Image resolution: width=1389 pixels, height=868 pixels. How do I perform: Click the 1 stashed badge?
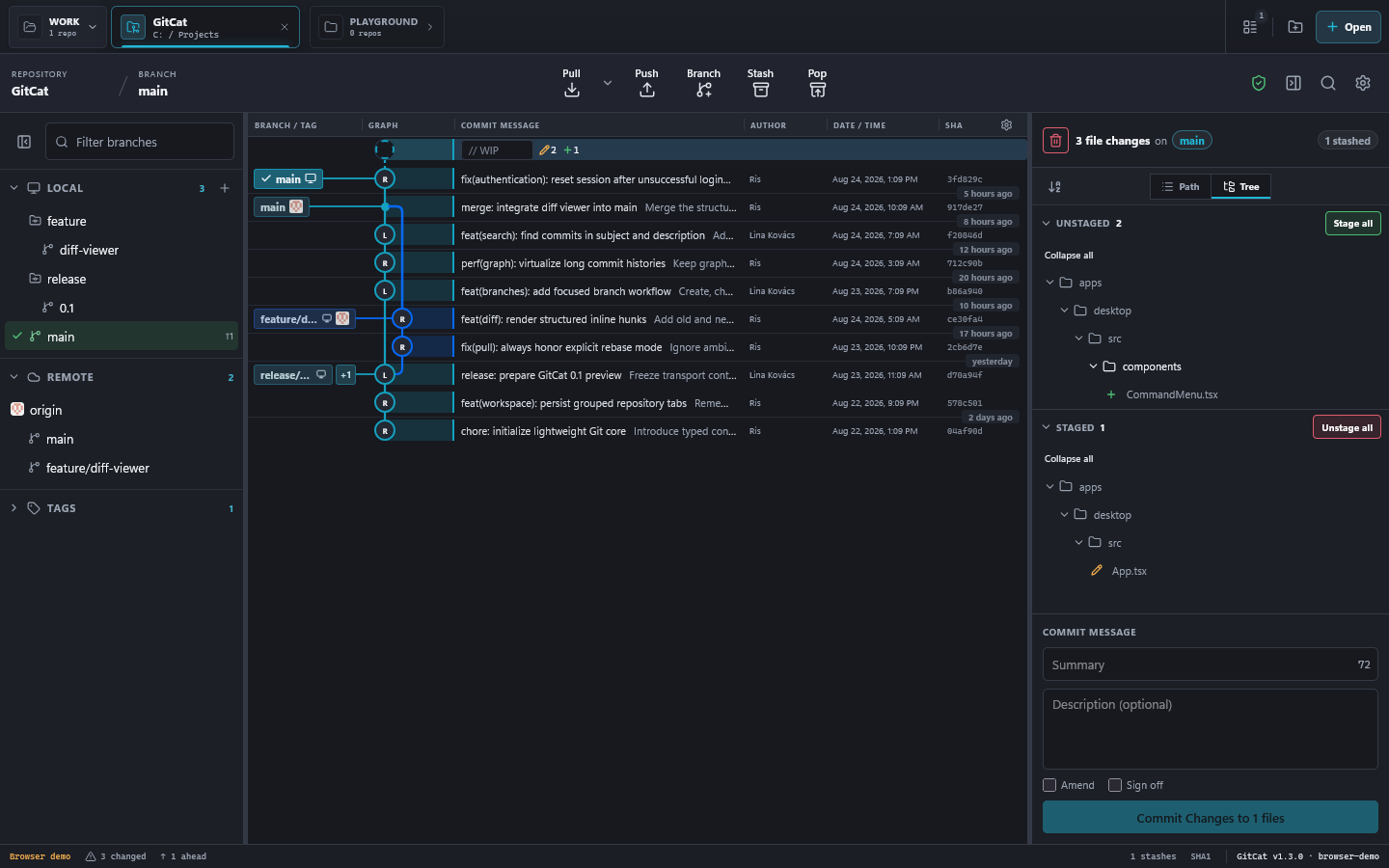pos(1348,141)
